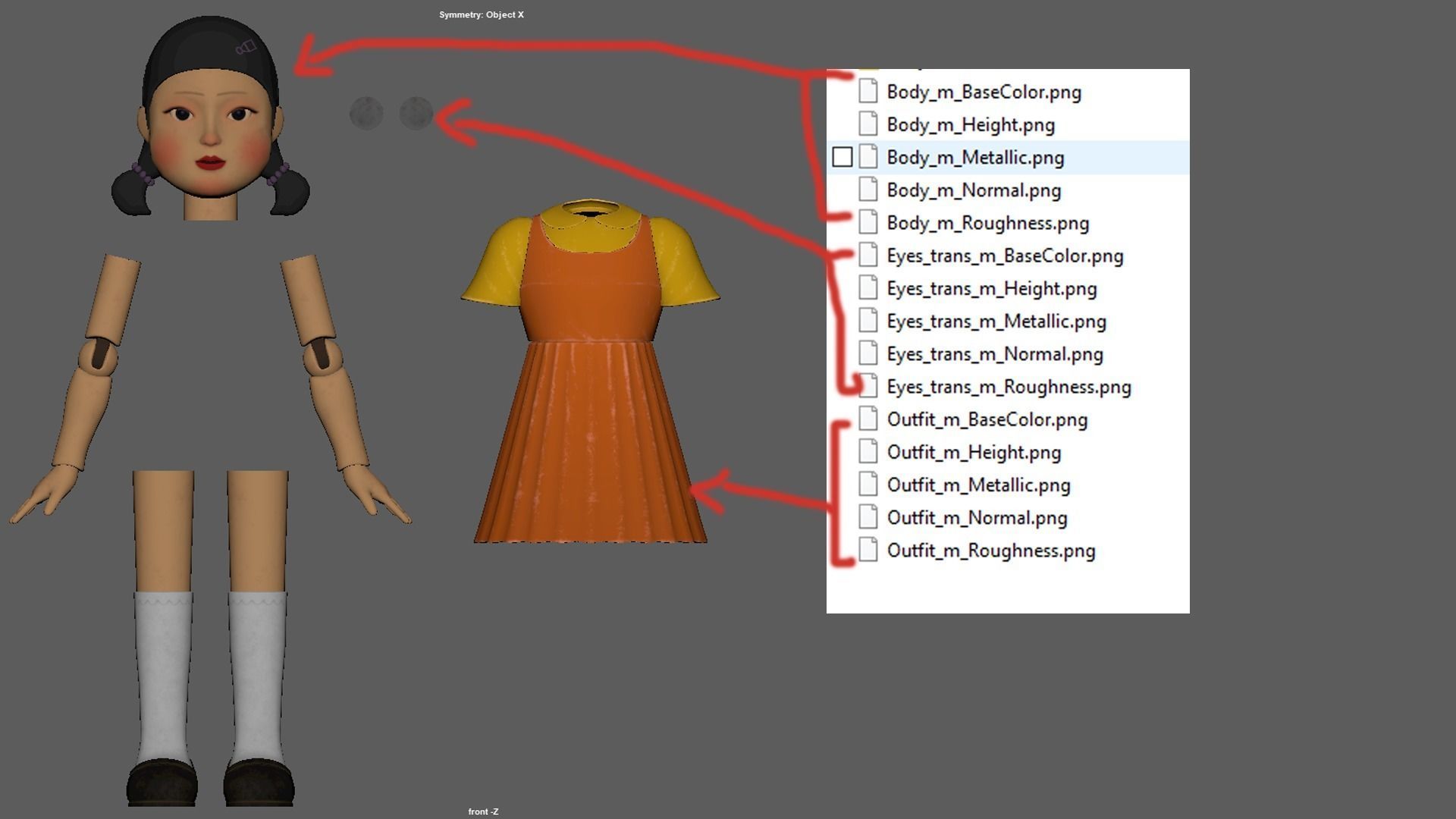Viewport: 1456px width, 819px height.
Task: Select the Eyes_trans_m_Roughness.png file name
Action: [x=1009, y=387]
